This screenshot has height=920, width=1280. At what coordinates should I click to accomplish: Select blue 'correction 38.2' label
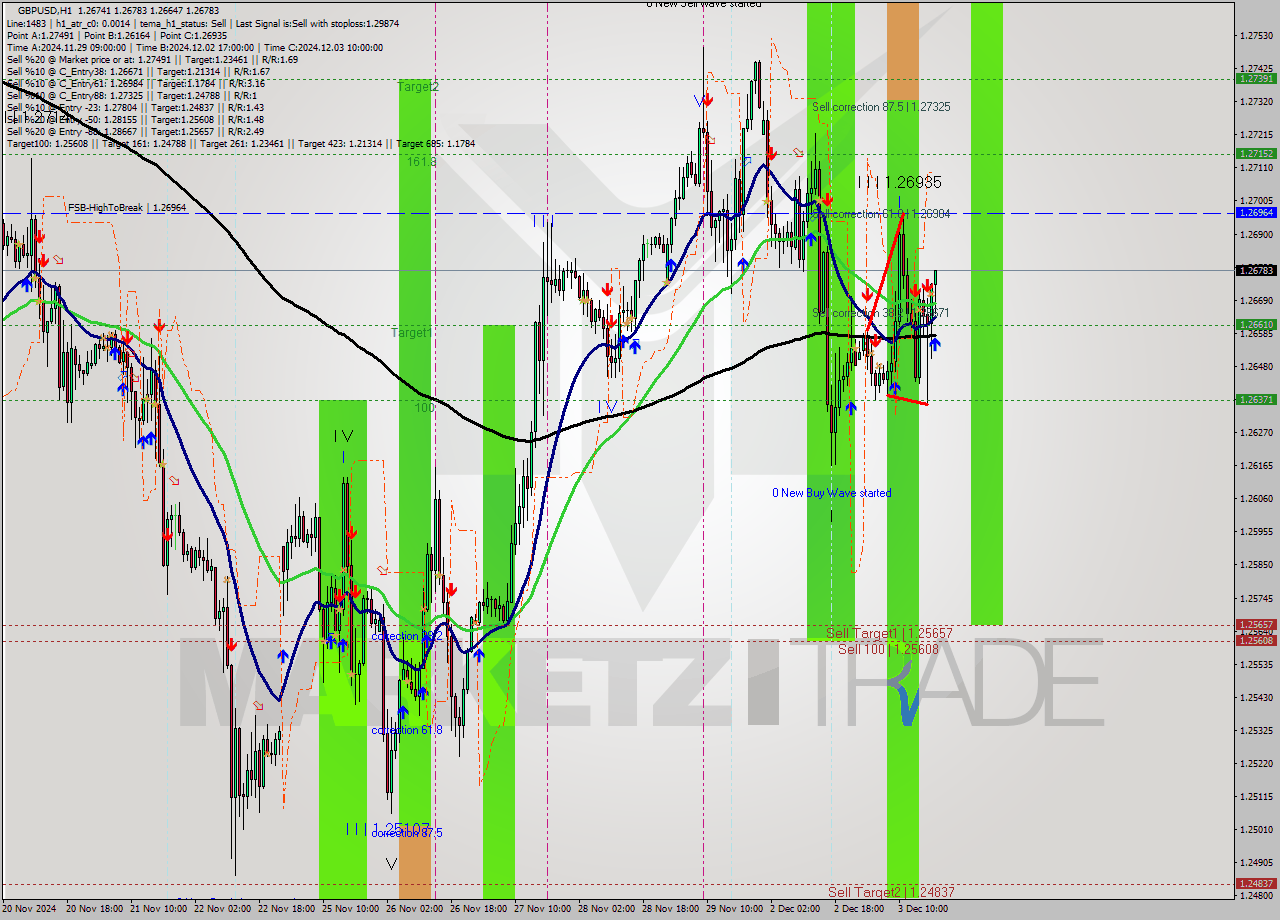pos(406,636)
